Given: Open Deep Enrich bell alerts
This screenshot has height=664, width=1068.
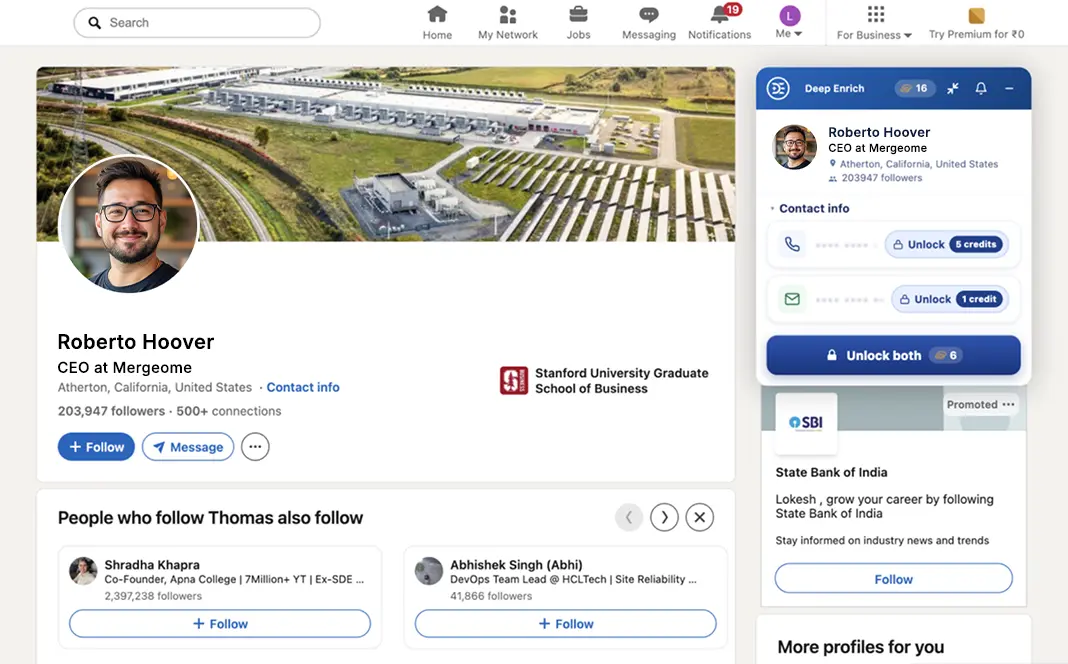Looking at the screenshot, I should 981,89.
